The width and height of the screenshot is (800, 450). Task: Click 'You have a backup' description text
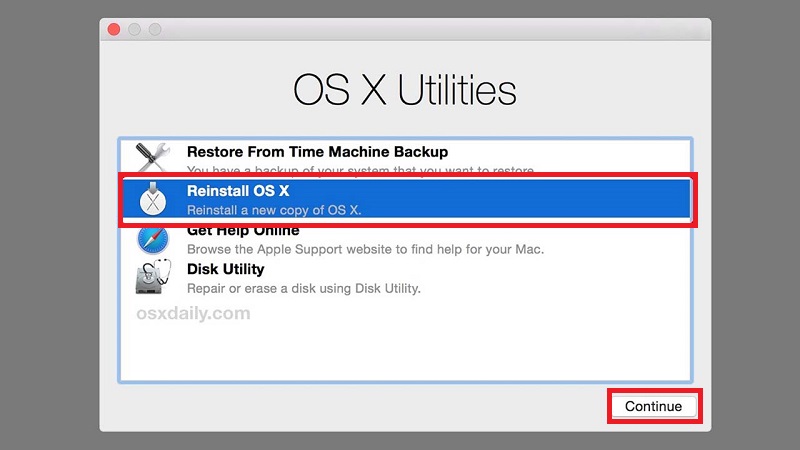click(360, 170)
